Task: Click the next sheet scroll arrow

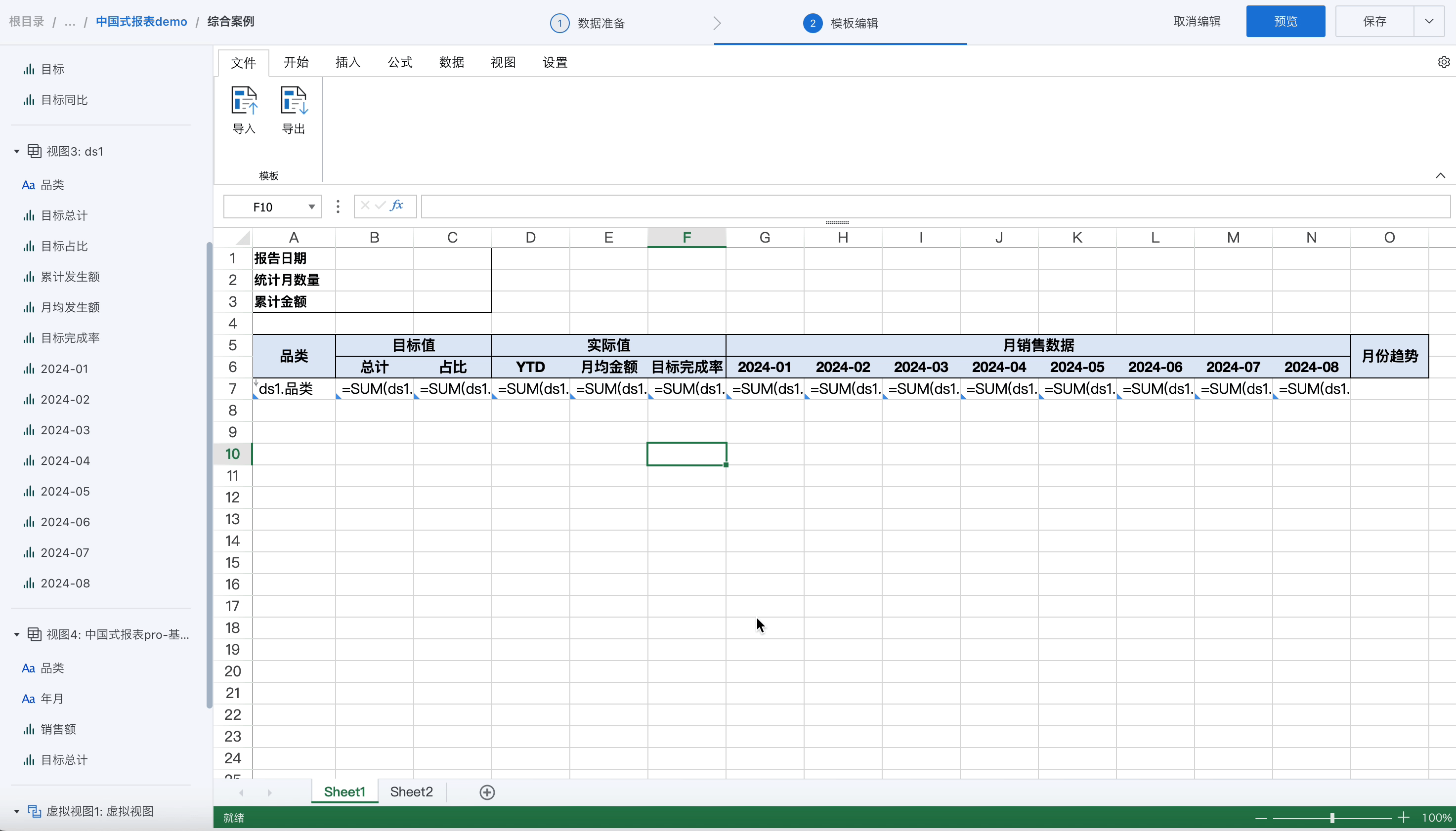Action: pos(269,792)
